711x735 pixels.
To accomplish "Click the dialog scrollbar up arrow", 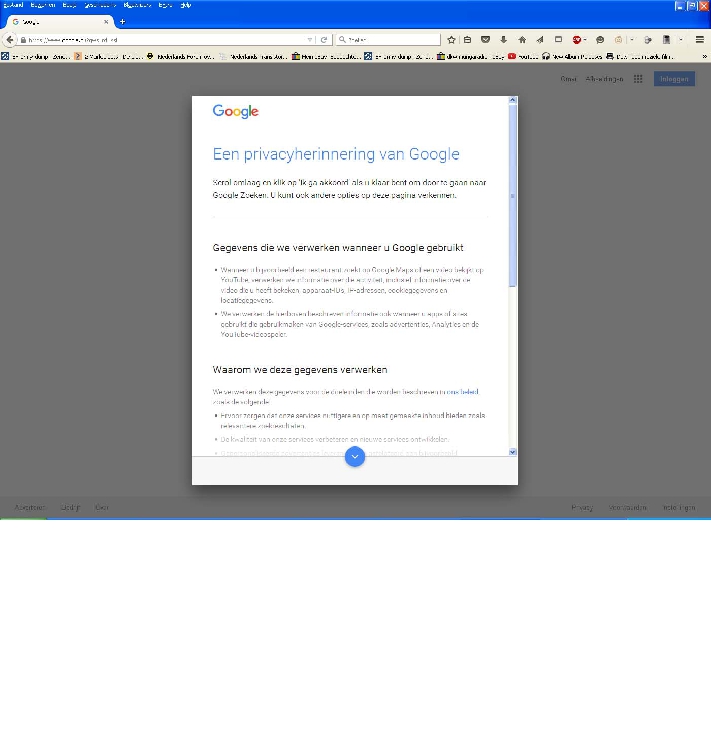I will click(x=513, y=100).
